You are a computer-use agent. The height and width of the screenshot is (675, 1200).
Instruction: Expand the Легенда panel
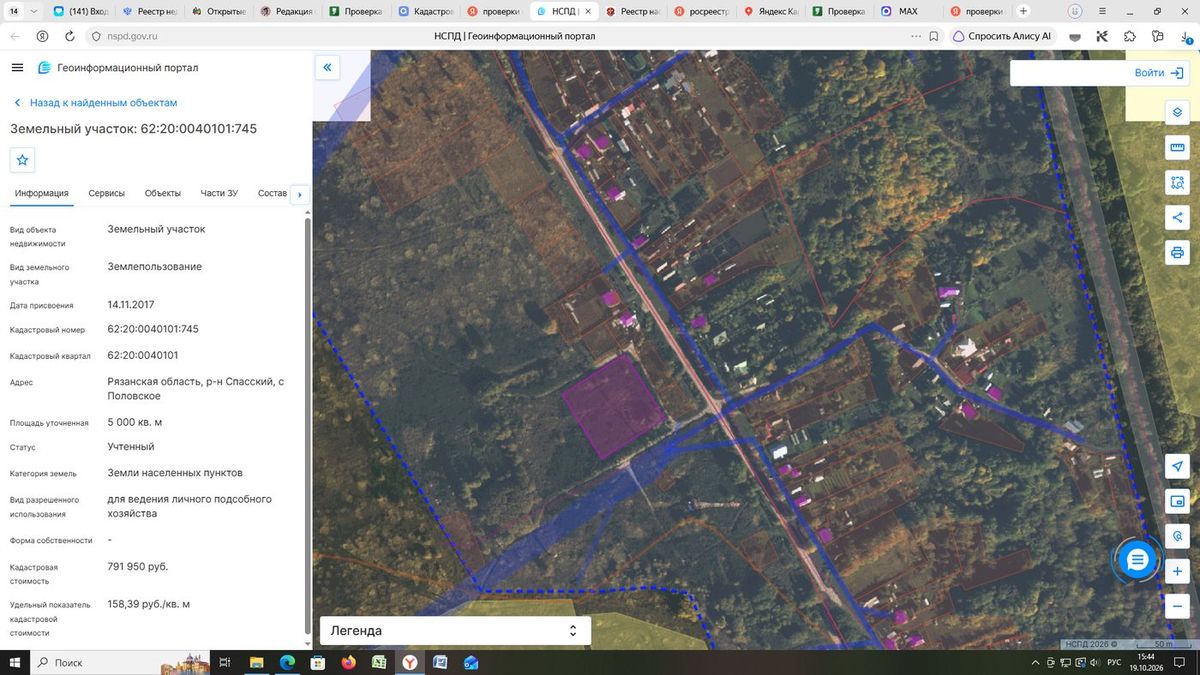tap(455, 631)
